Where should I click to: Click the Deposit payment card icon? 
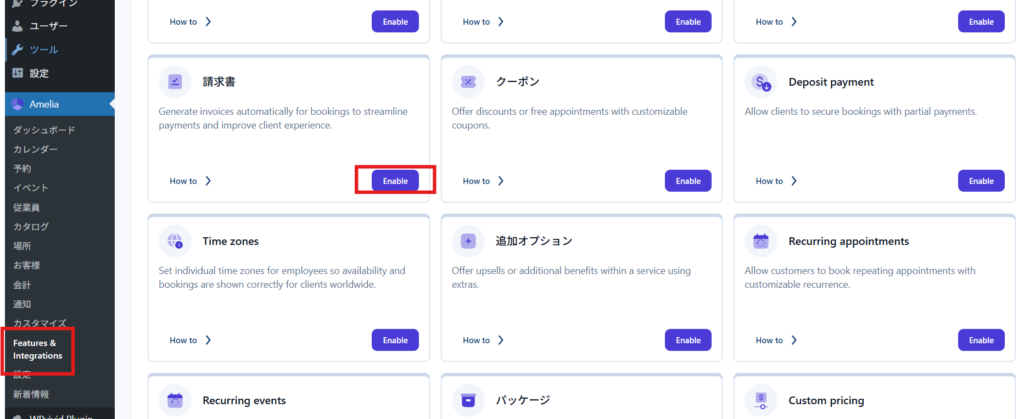pos(761,82)
